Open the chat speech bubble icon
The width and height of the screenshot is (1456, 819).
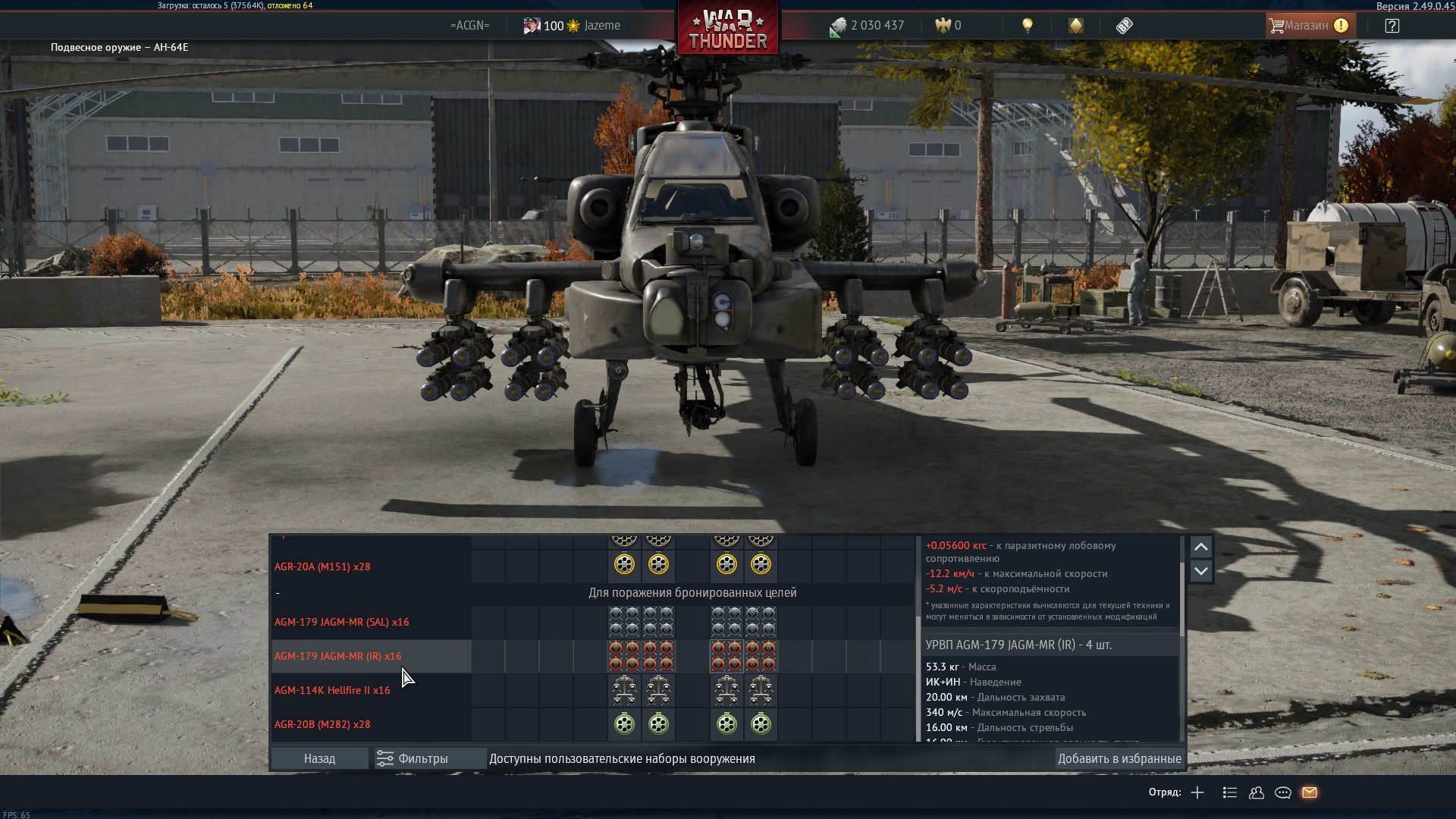coord(1283,792)
